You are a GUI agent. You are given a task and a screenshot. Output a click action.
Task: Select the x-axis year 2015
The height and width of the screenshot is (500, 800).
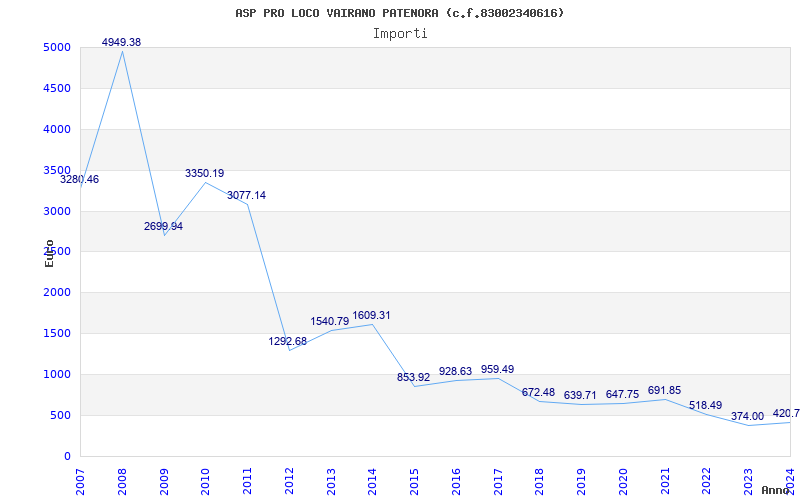pos(415,482)
